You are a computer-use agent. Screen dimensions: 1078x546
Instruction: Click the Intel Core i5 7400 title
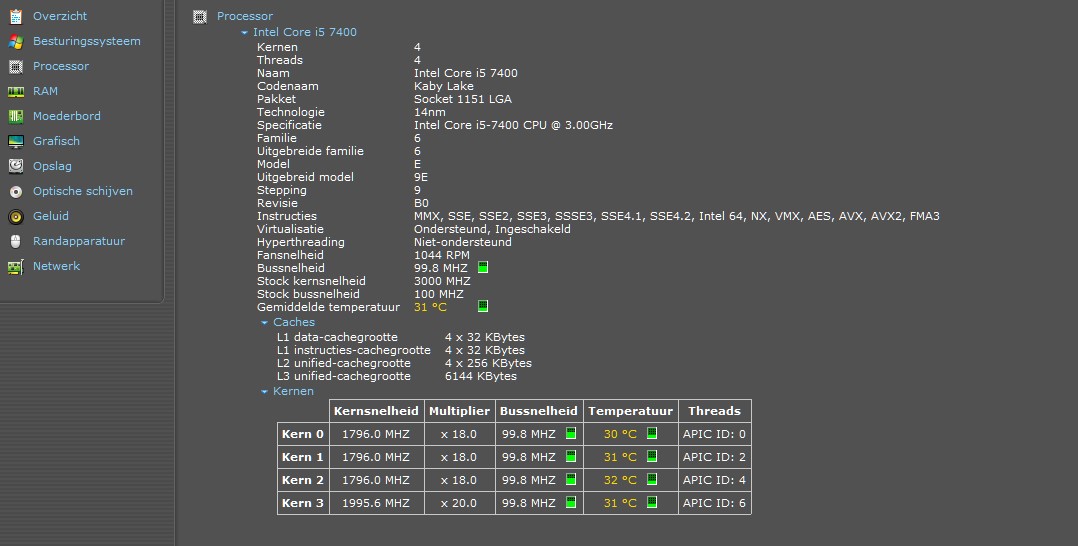coord(305,32)
